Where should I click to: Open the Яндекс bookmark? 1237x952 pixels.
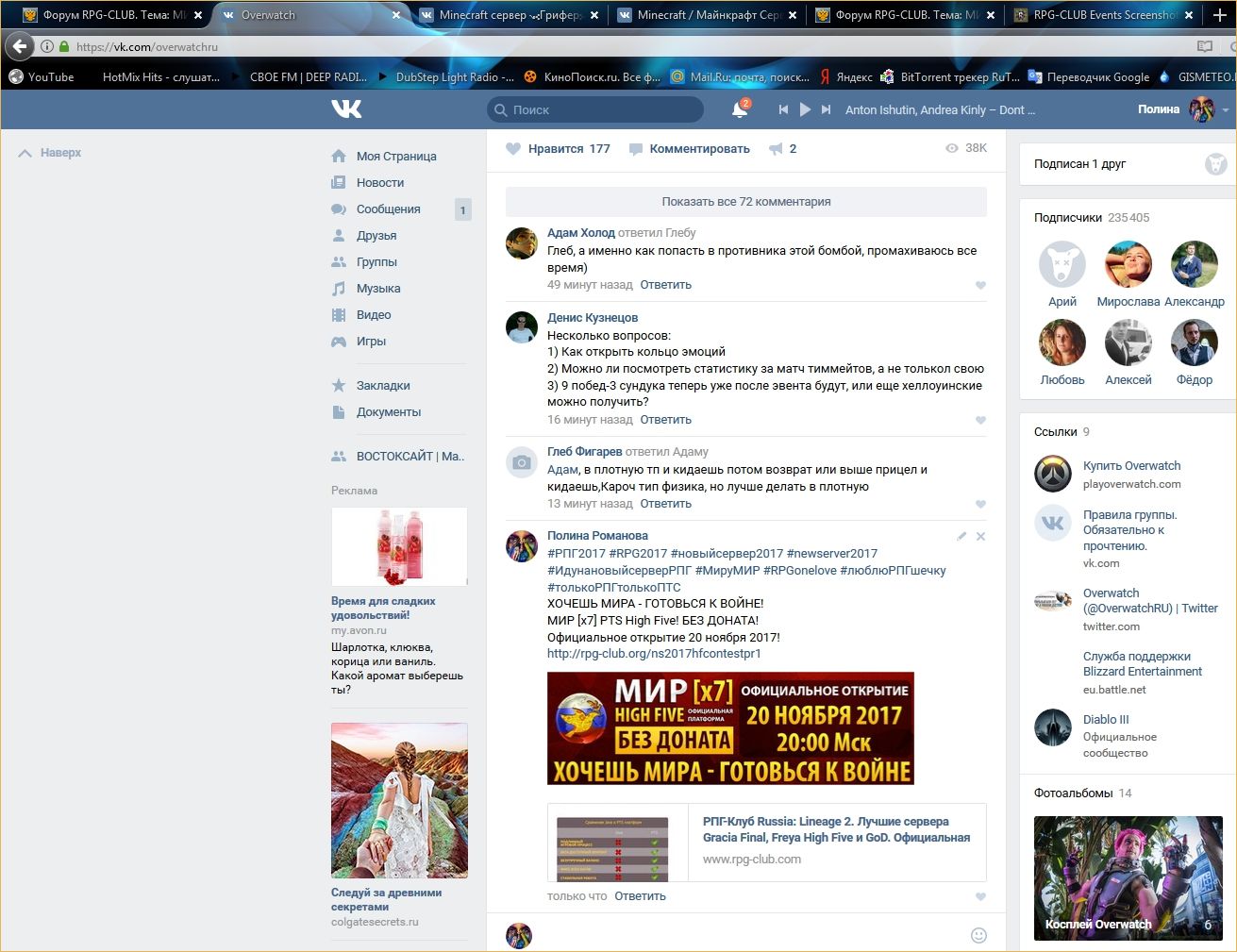click(845, 77)
